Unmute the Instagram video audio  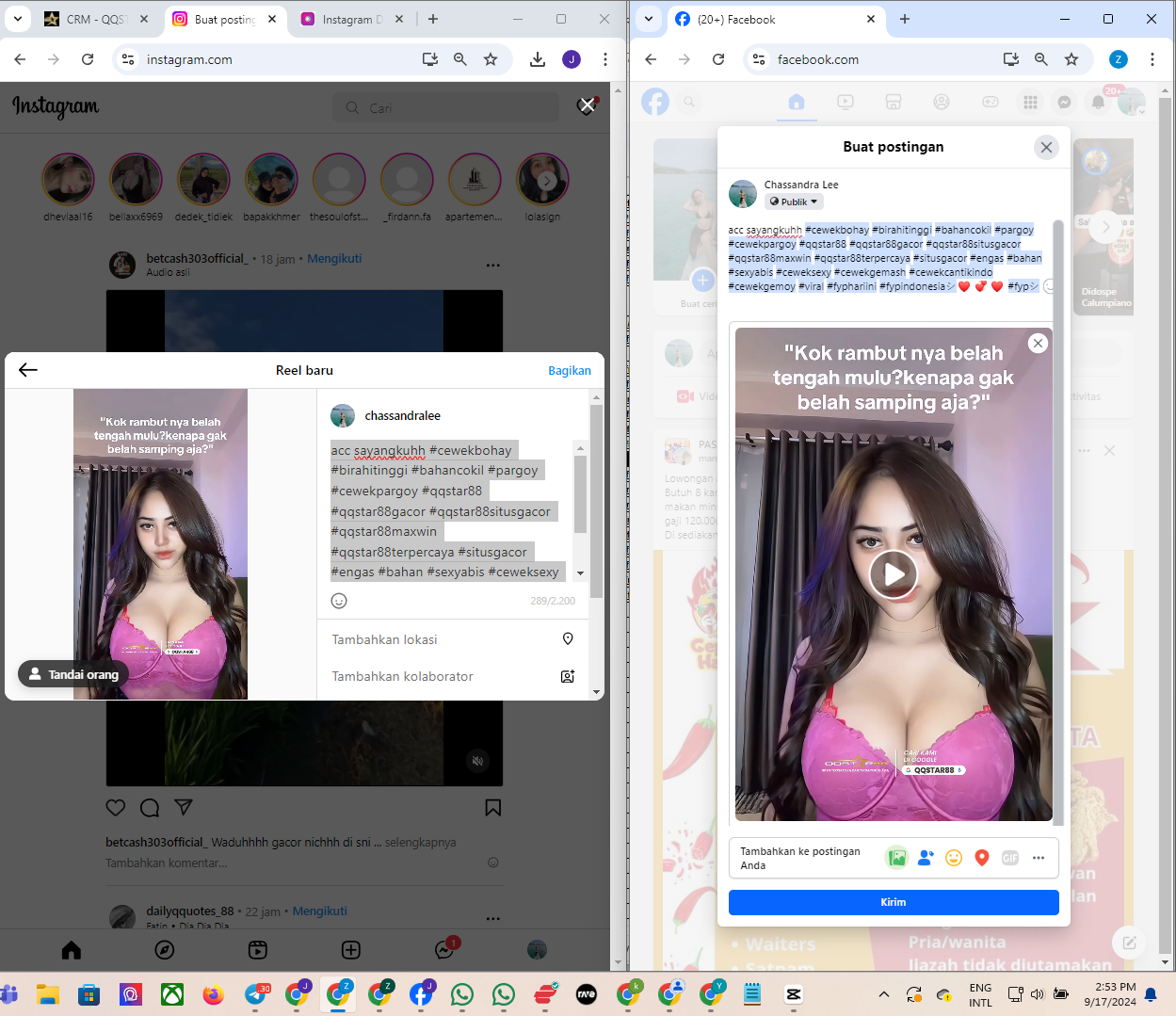(478, 761)
